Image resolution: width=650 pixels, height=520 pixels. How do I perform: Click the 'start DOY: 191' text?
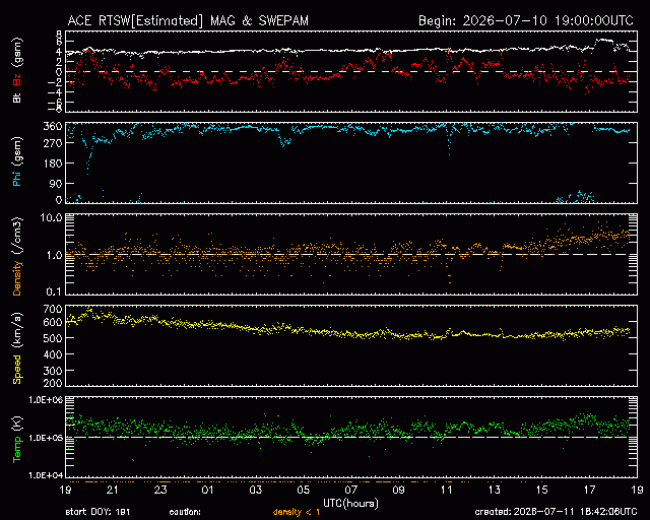98,512
